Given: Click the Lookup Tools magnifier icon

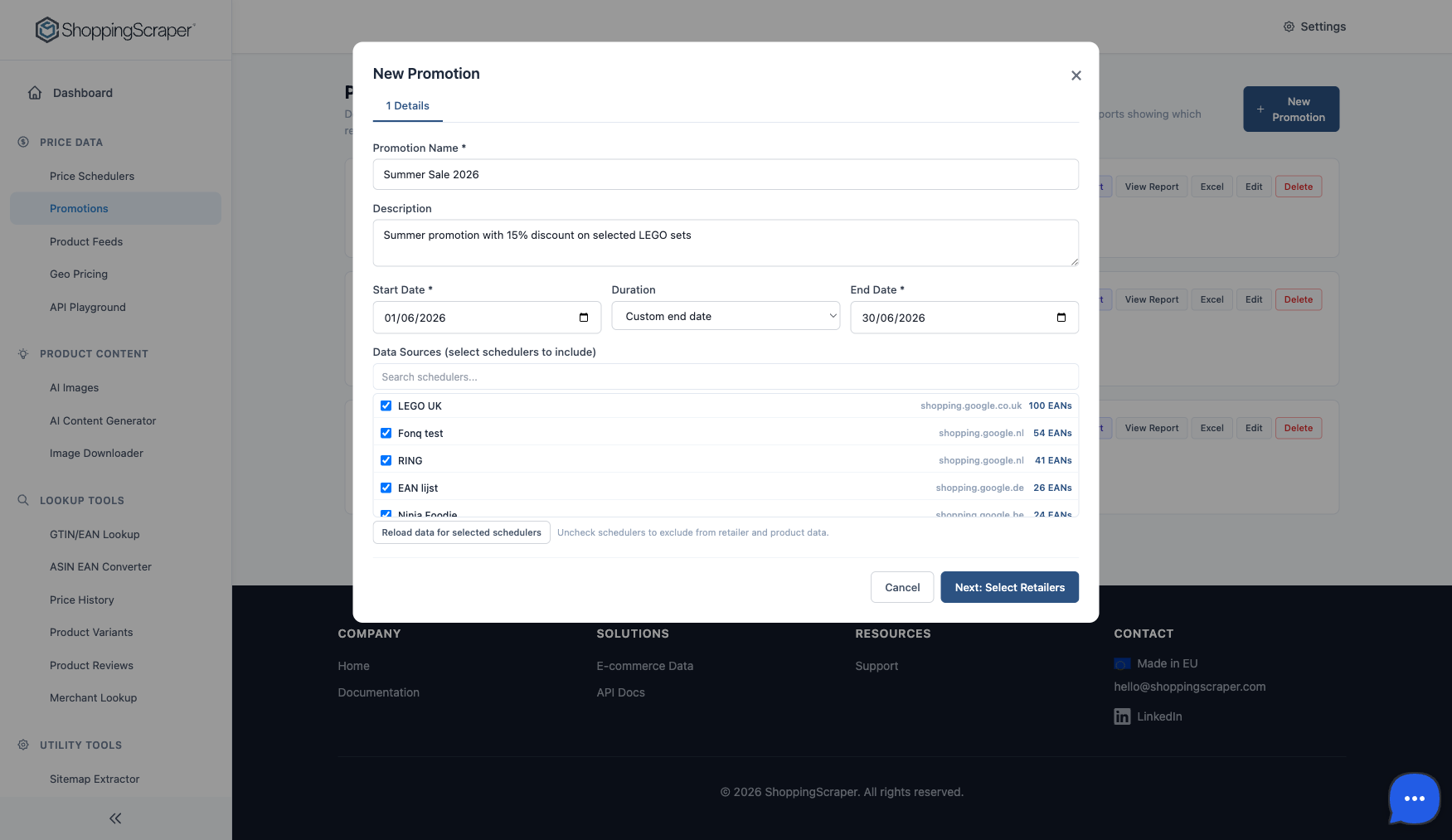Looking at the screenshot, I should click(x=22, y=500).
